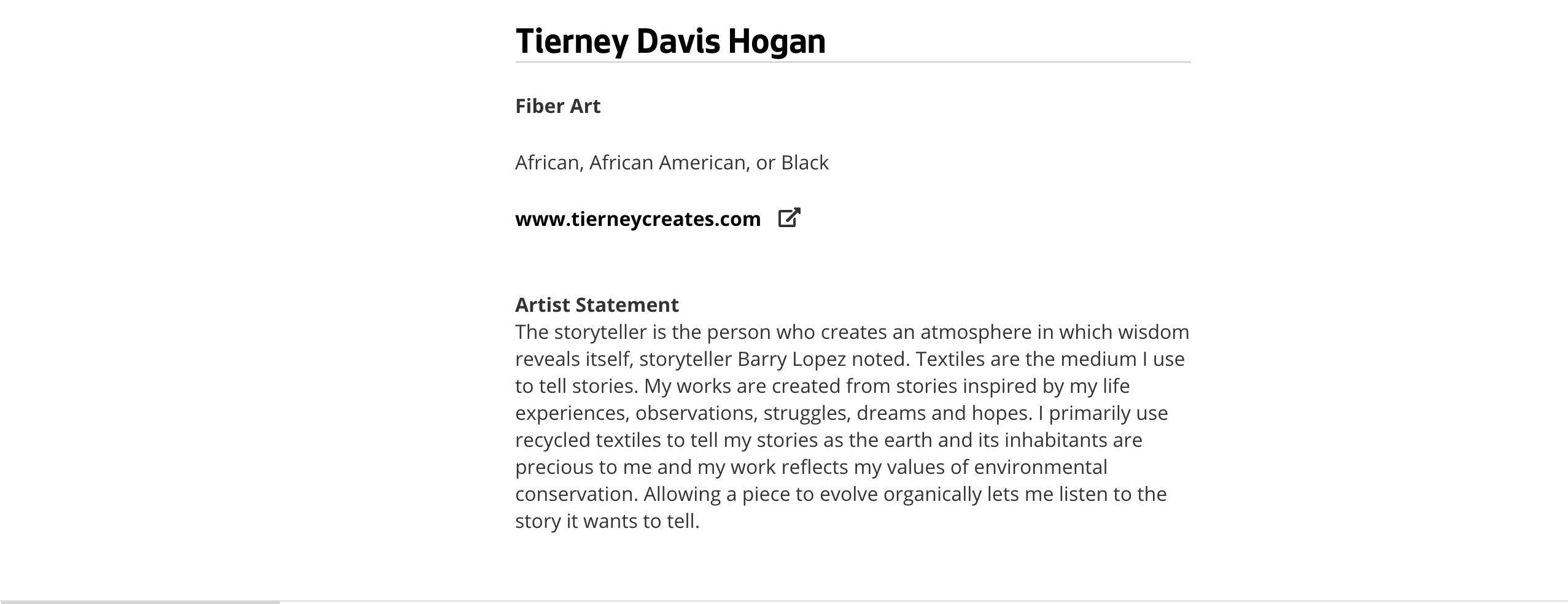Click the Tierney Davis Hogan heading
Image resolution: width=1568 pixels, height=604 pixels.
(670, 41)
